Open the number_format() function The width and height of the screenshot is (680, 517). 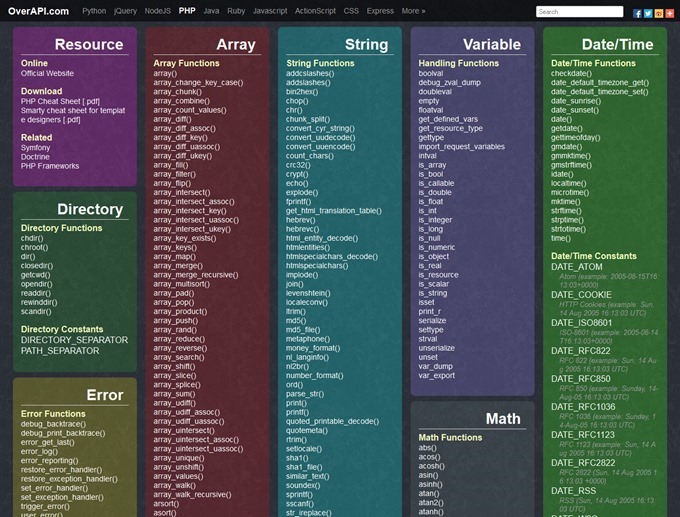coord(314,376)
